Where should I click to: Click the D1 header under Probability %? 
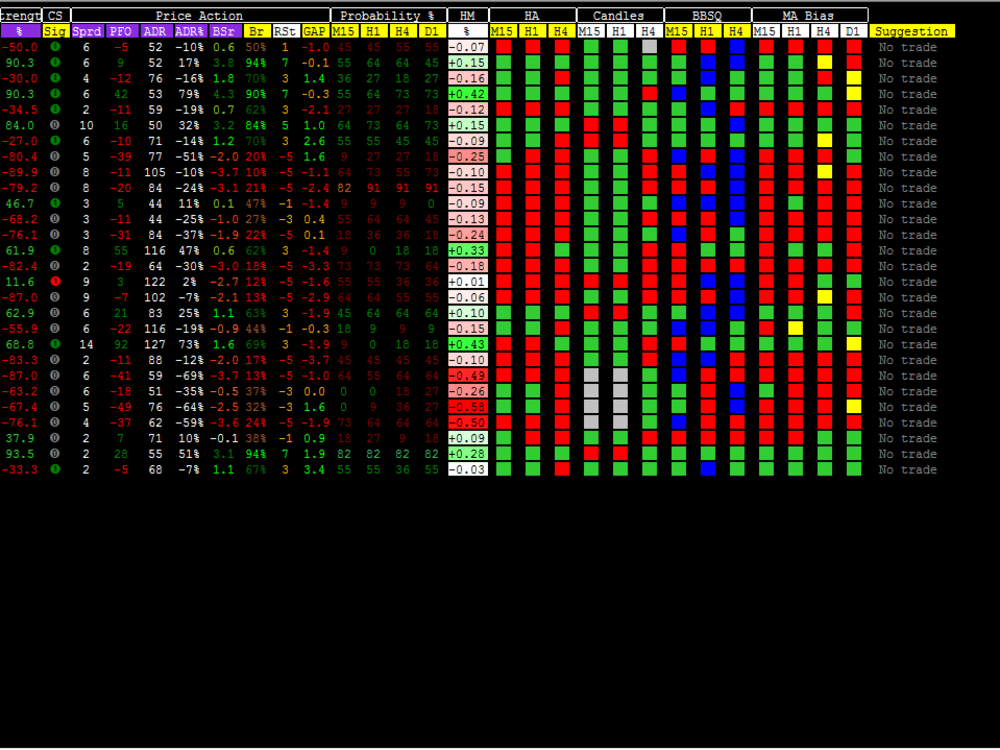pos(432,31)
